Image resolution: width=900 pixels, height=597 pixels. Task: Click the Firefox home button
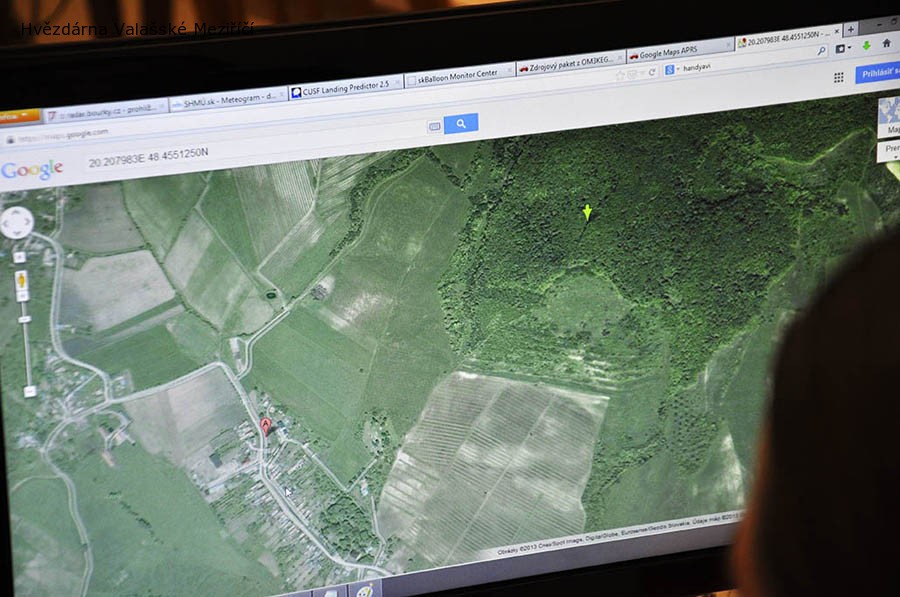[x=887, y=44]
